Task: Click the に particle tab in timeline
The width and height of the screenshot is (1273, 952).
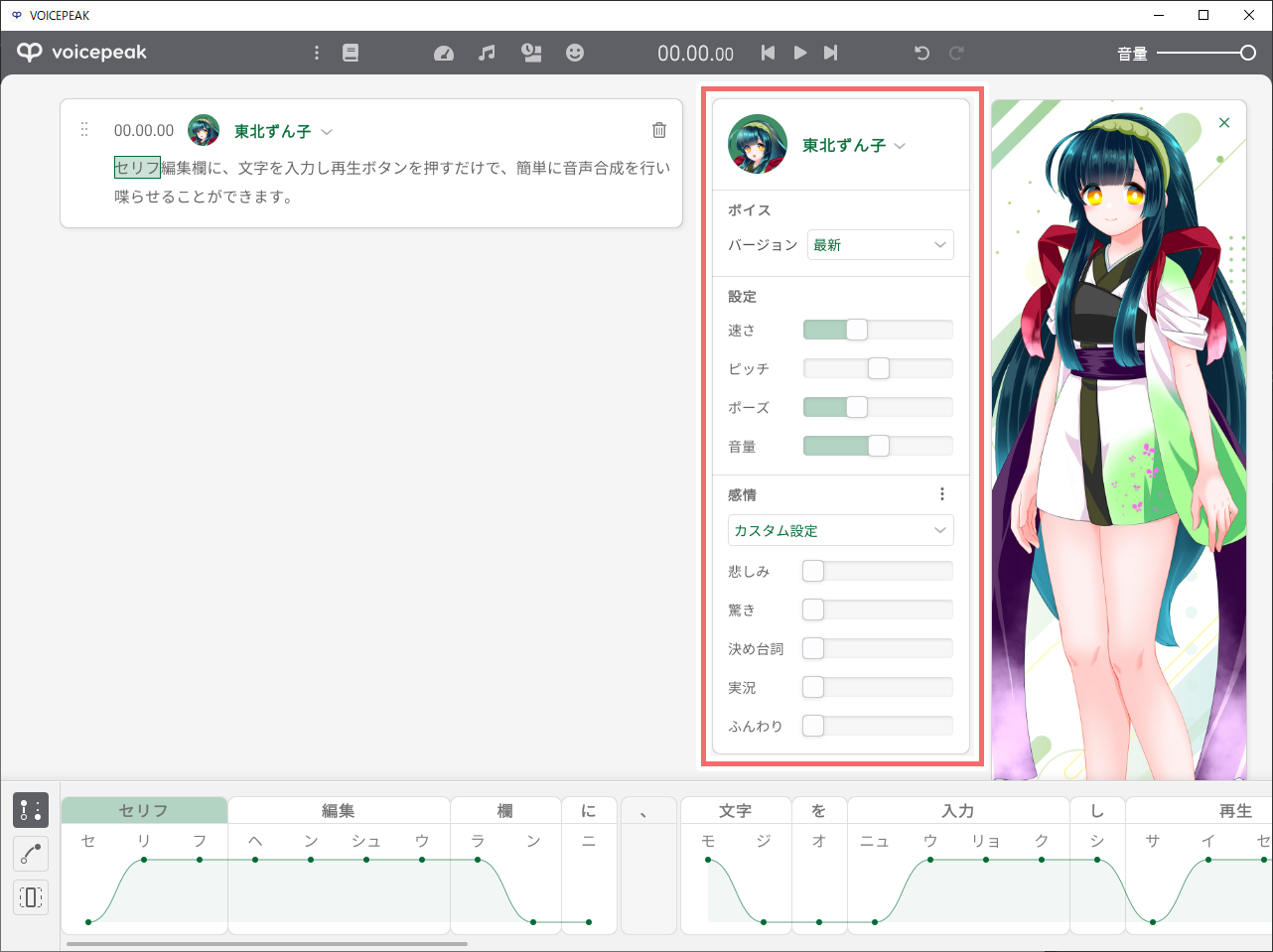Action: click(x=589, y=810)
